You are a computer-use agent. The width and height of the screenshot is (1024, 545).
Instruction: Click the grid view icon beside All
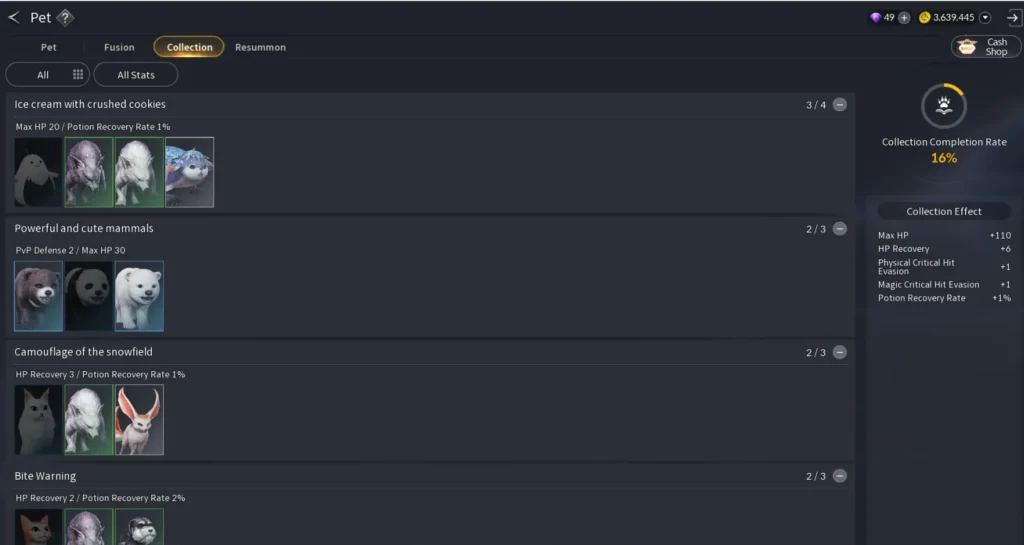(78, 74)
